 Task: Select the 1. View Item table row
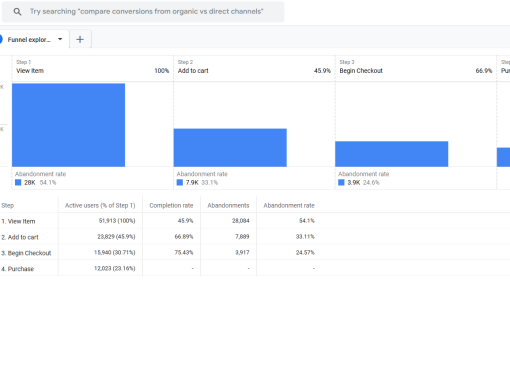point(255,221)
